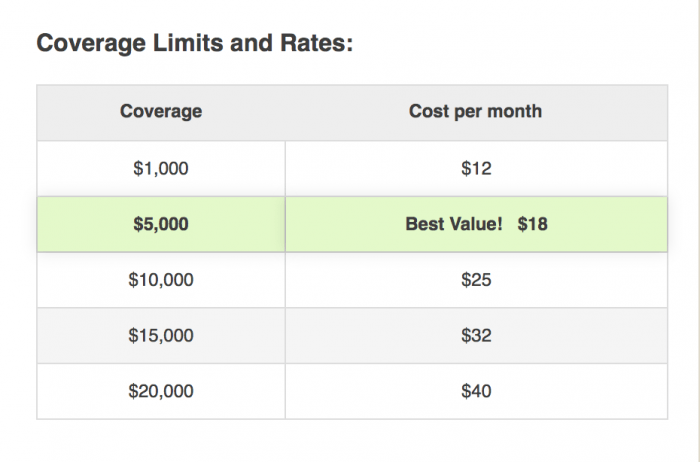The width and height of the screenshot is (700, 462).
Task: Select the $20,000 coverage cell
Action: click(161, 391)
